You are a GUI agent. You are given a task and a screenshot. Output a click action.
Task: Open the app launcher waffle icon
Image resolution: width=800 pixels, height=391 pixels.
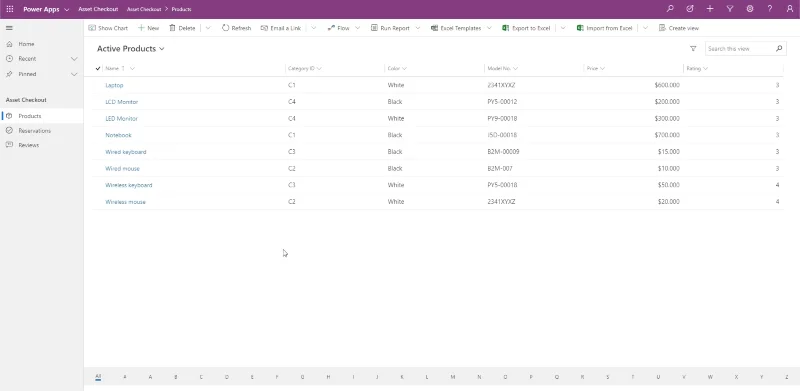(10, 9)
